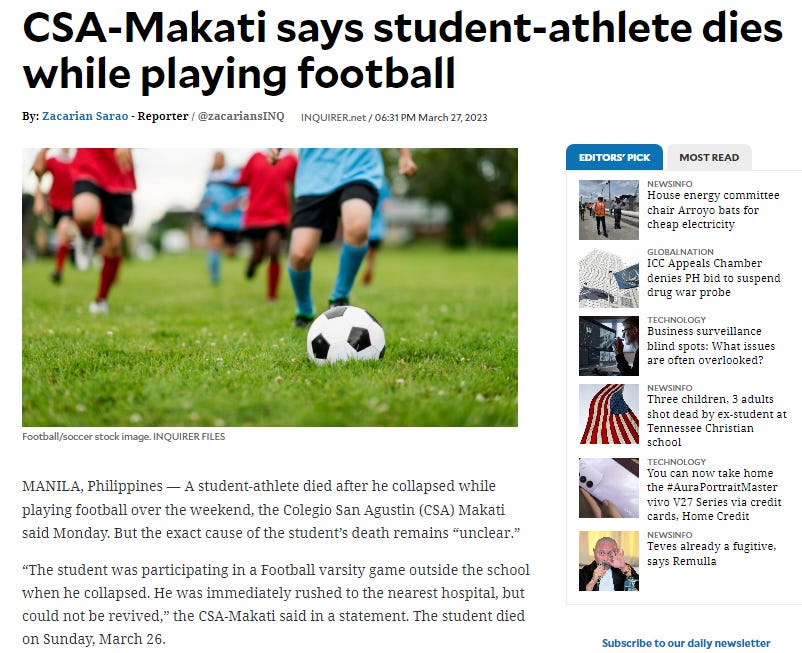The width and height of the screenshot is (802, 653).
Task: Click ICC building thumbnail image
Action: click(609, 278)
